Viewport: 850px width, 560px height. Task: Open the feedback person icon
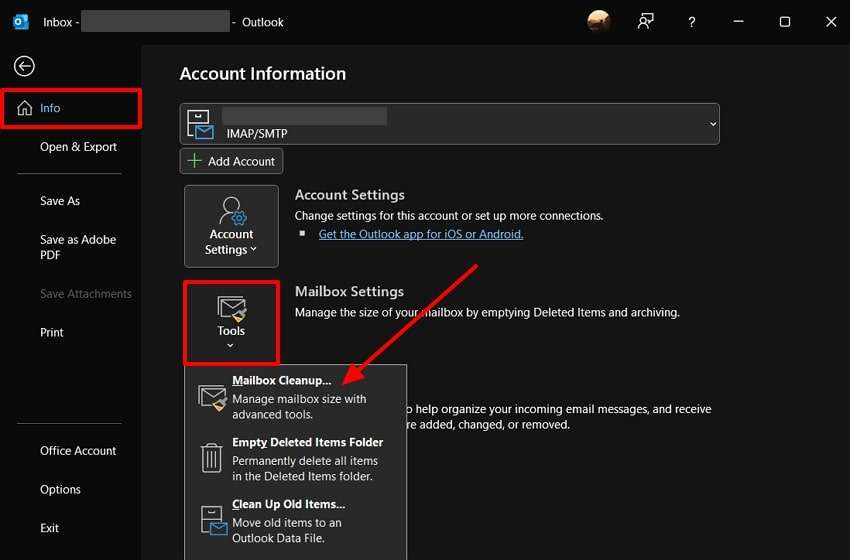(645, 22)
